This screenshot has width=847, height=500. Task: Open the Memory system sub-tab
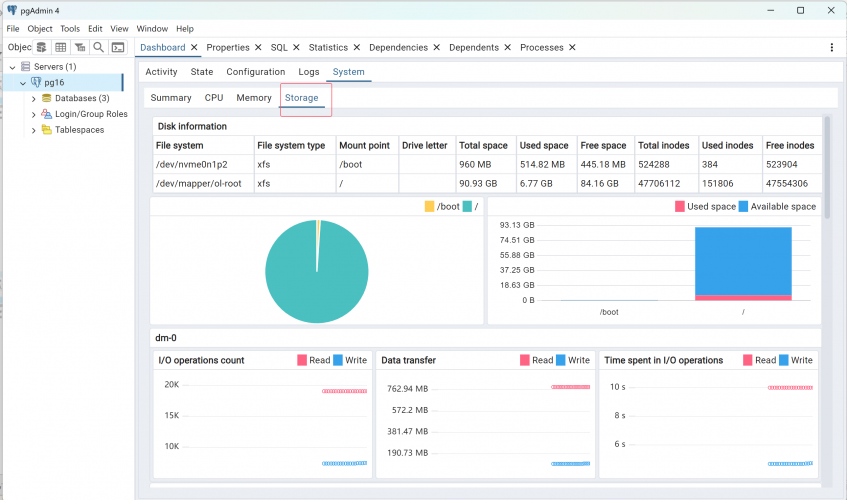click(254, 98)
